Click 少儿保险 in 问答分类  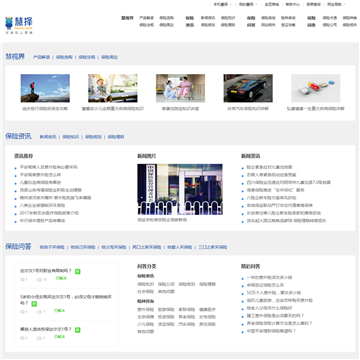pos(146,324)
